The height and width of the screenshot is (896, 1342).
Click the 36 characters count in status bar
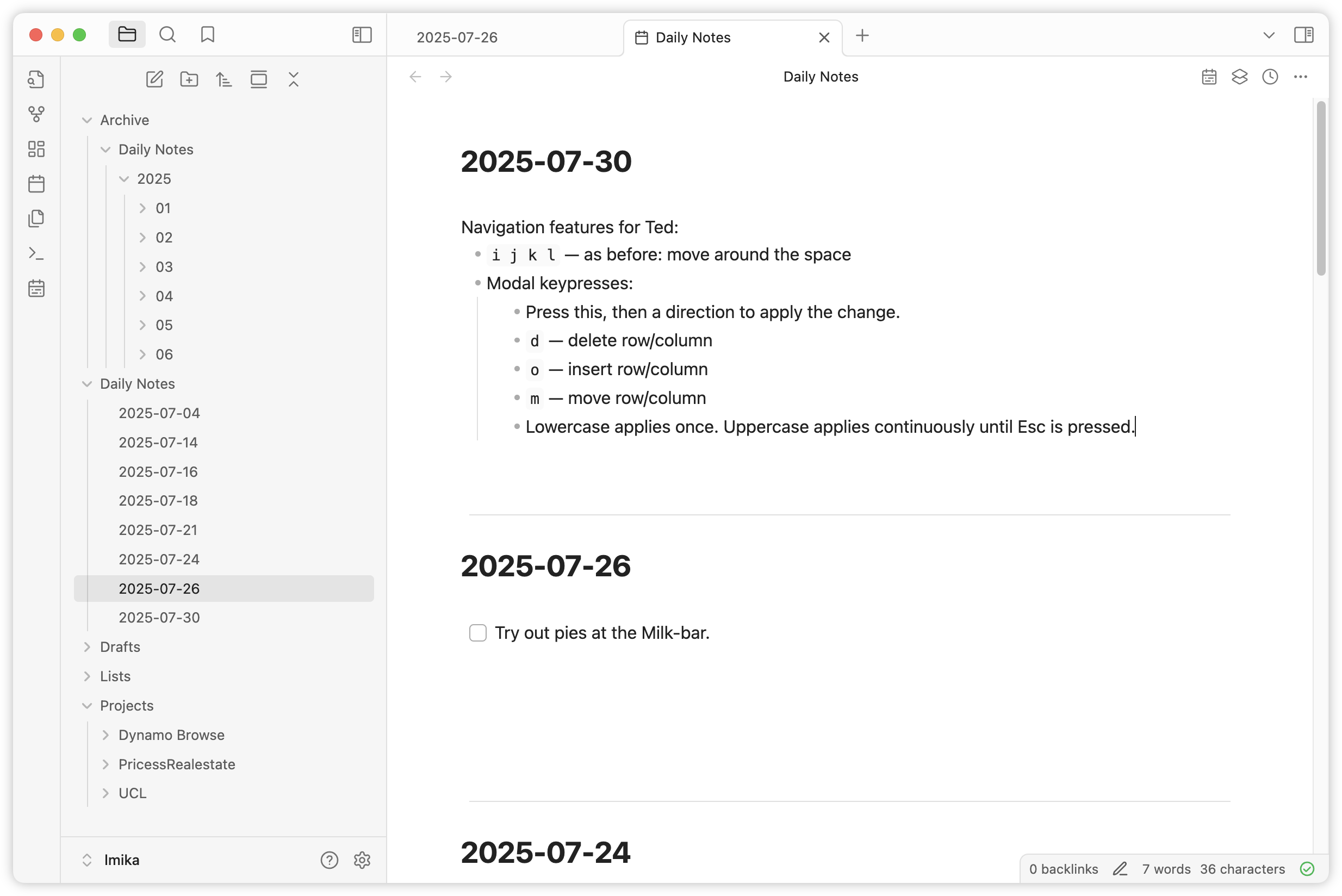[1242, 869]
